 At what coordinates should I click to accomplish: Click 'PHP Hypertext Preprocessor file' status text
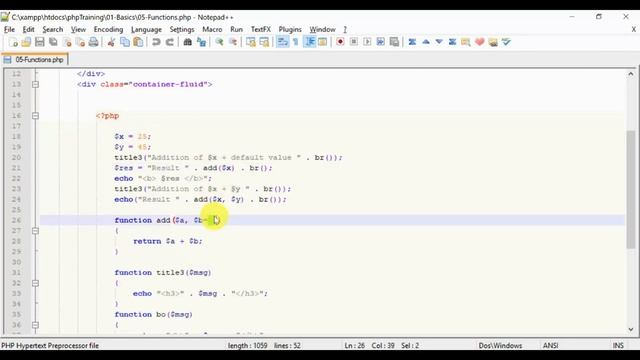point(50,345)
